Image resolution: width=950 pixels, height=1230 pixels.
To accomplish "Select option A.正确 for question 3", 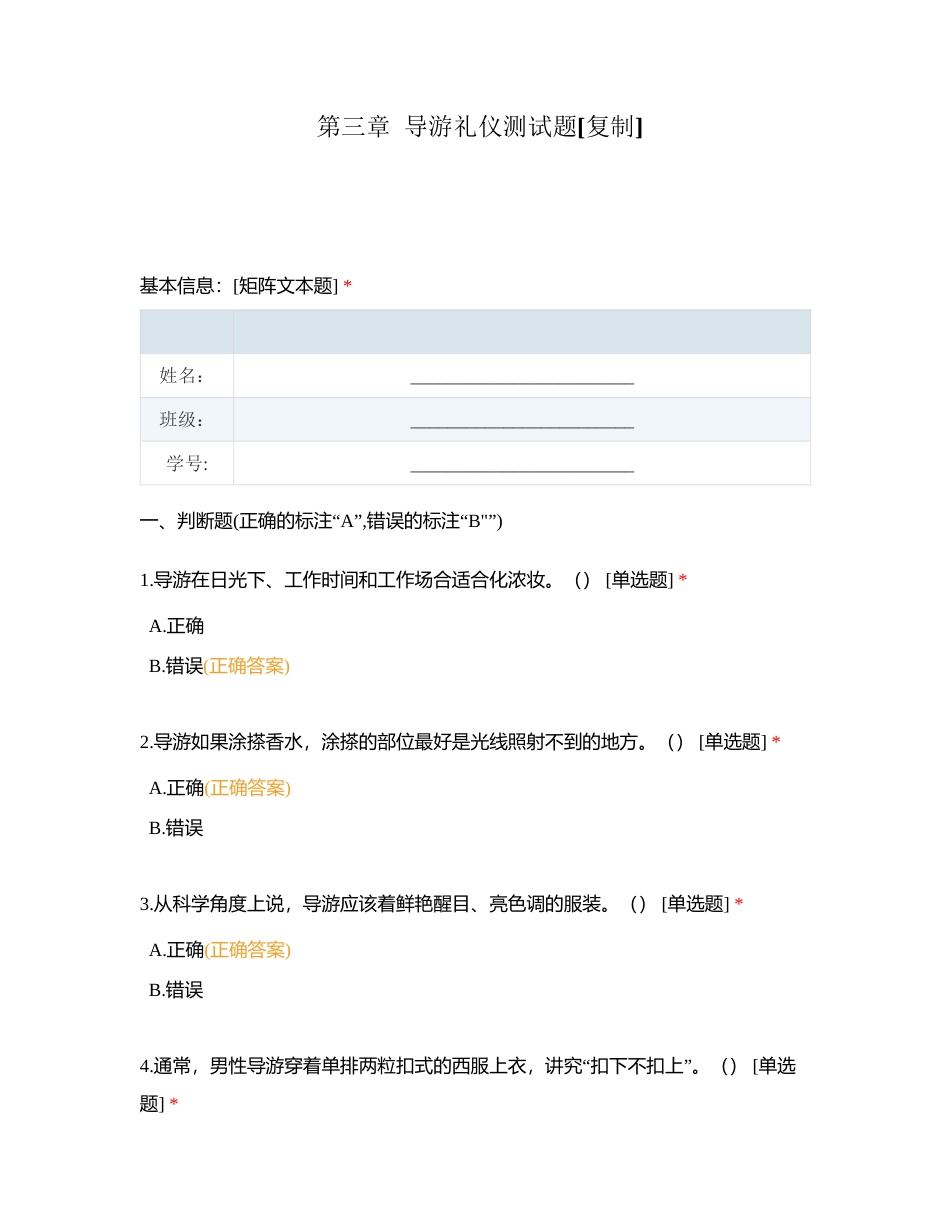I will pos(178,950).
